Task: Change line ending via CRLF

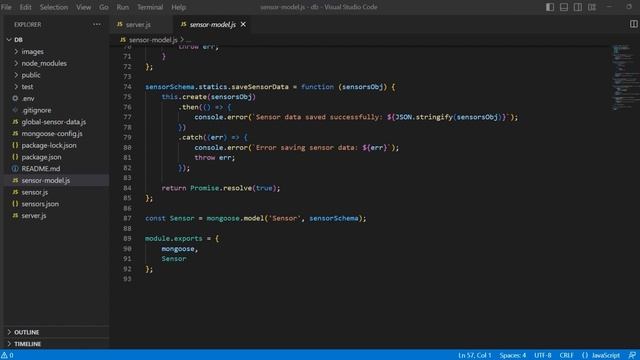Action: [x=566, y=355]
